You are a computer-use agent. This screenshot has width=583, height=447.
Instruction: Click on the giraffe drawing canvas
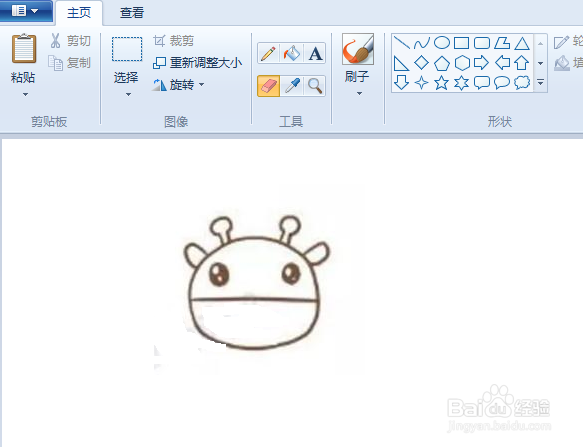pyautogui.click(x=292, y=293)
